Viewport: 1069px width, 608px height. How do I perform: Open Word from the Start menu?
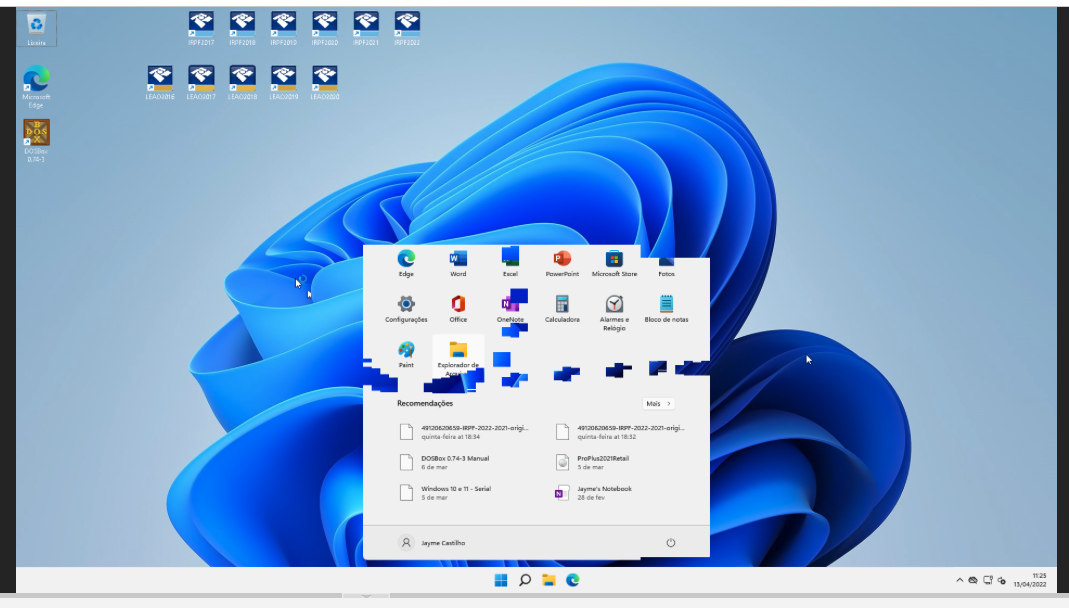pyautogui.click(x=458, y=260)
